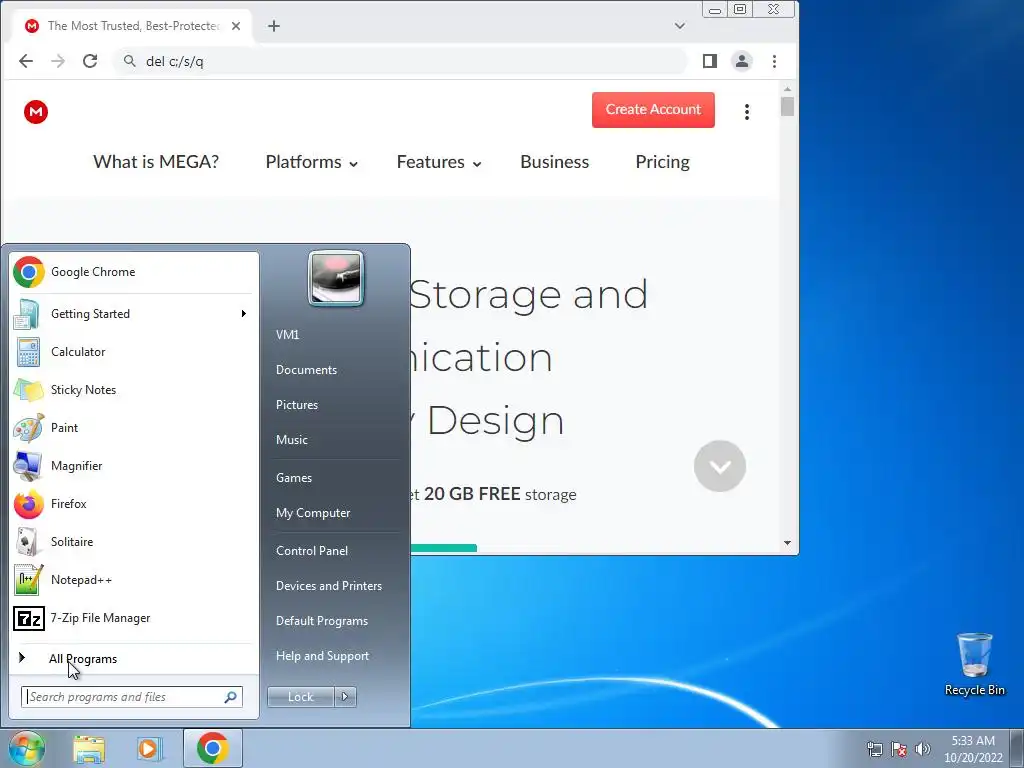Viewport: 1024px width, 768px height.
Task: Click the Windows Start orb
Action: (26, 748)
